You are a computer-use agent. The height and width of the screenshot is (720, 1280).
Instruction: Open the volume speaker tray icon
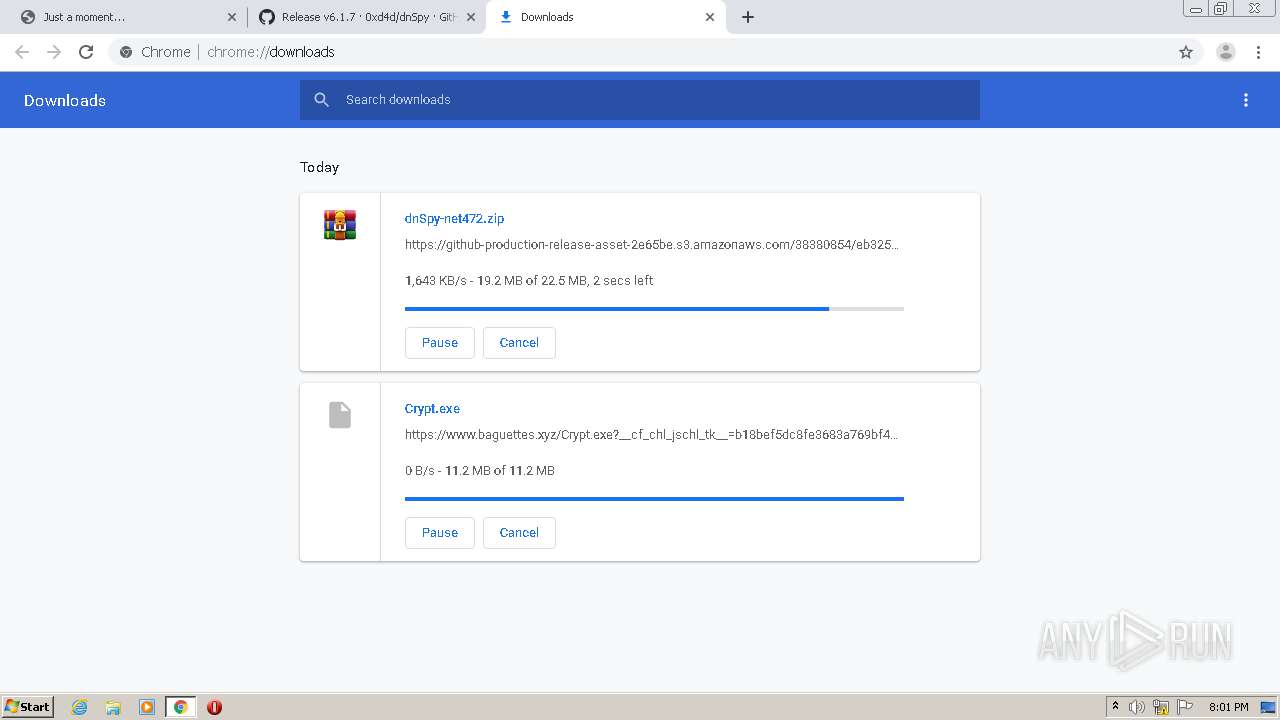1137,707
